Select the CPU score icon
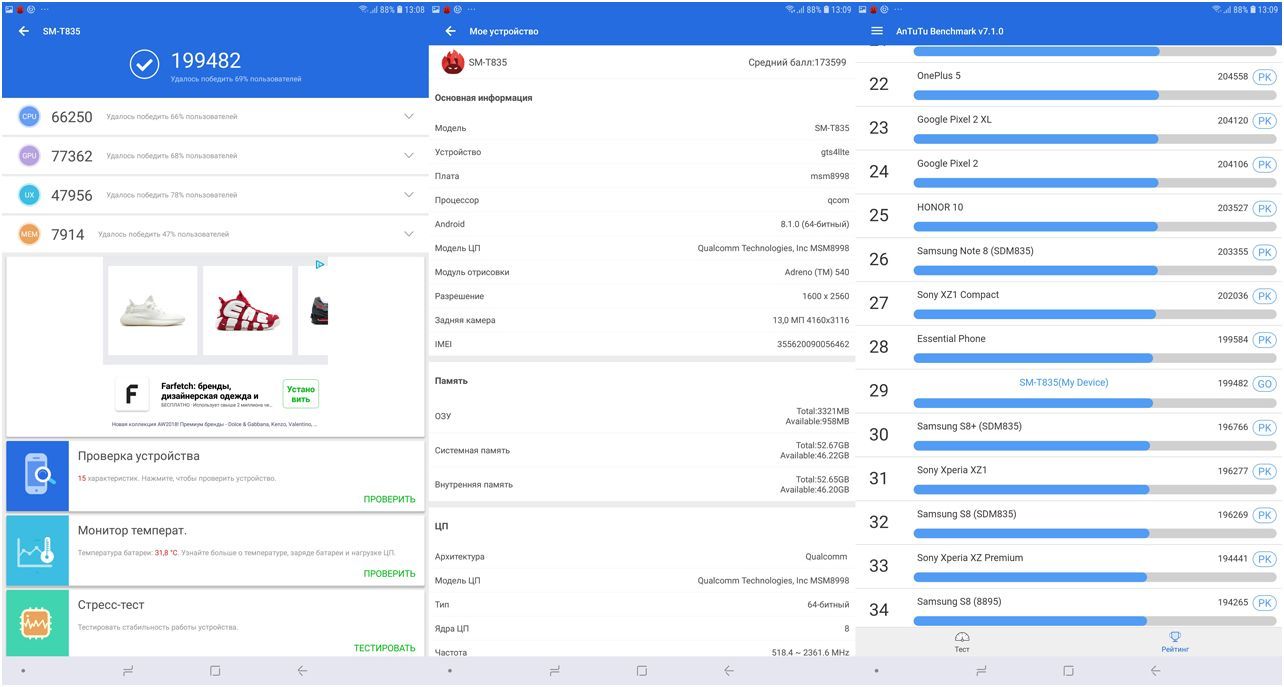The image size is (1284, 687). click(31, 116)
